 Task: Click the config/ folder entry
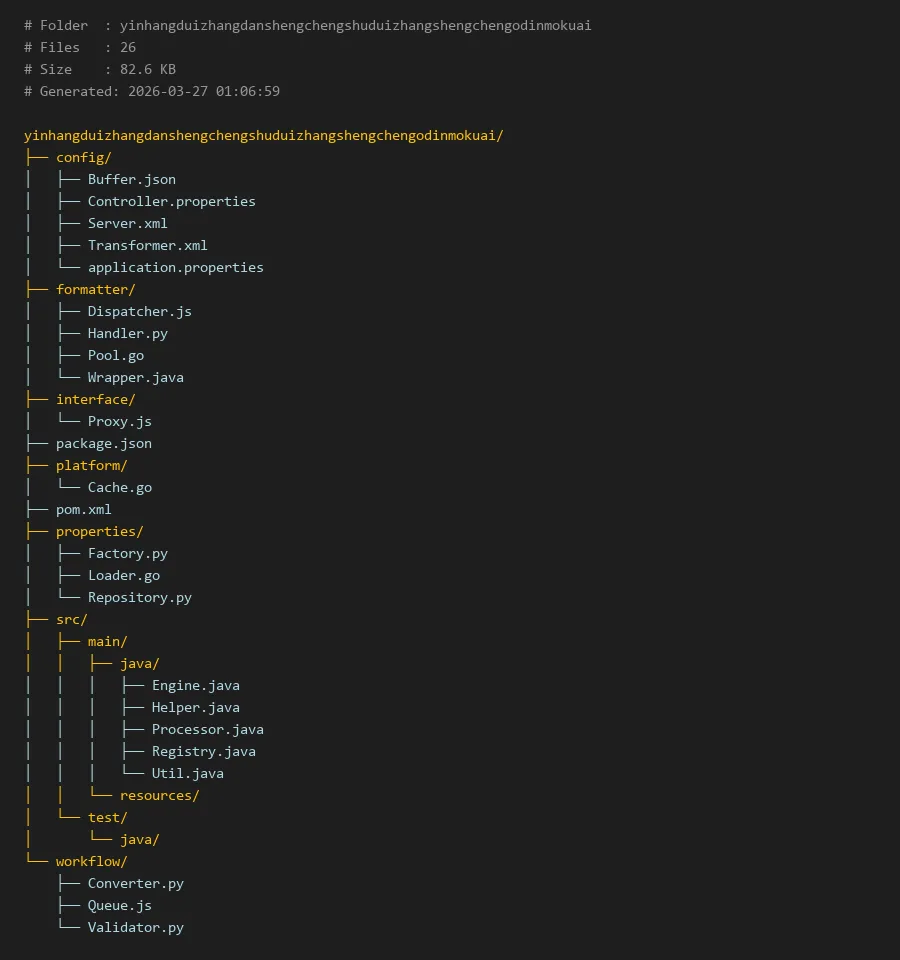pos(83,157)
